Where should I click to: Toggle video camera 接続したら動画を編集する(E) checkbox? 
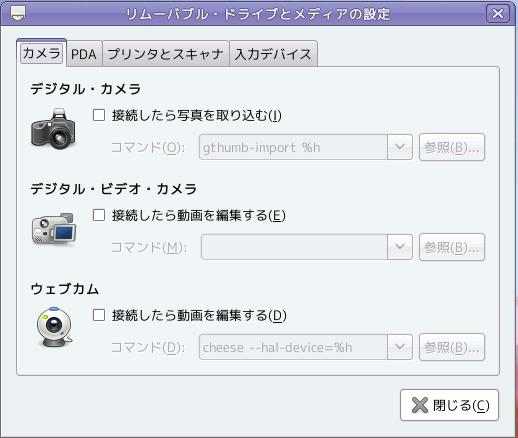99,215
